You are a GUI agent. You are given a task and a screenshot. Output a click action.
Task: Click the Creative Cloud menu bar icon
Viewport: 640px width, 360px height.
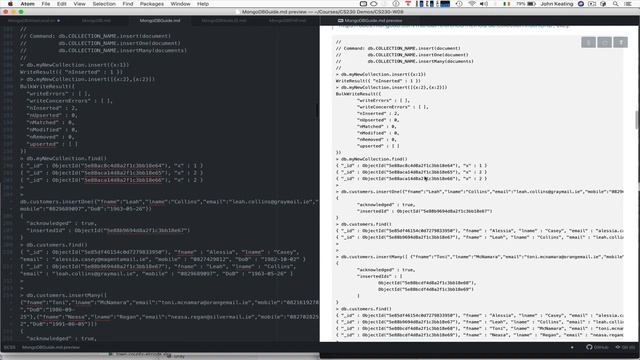click(x=373, y=4)
